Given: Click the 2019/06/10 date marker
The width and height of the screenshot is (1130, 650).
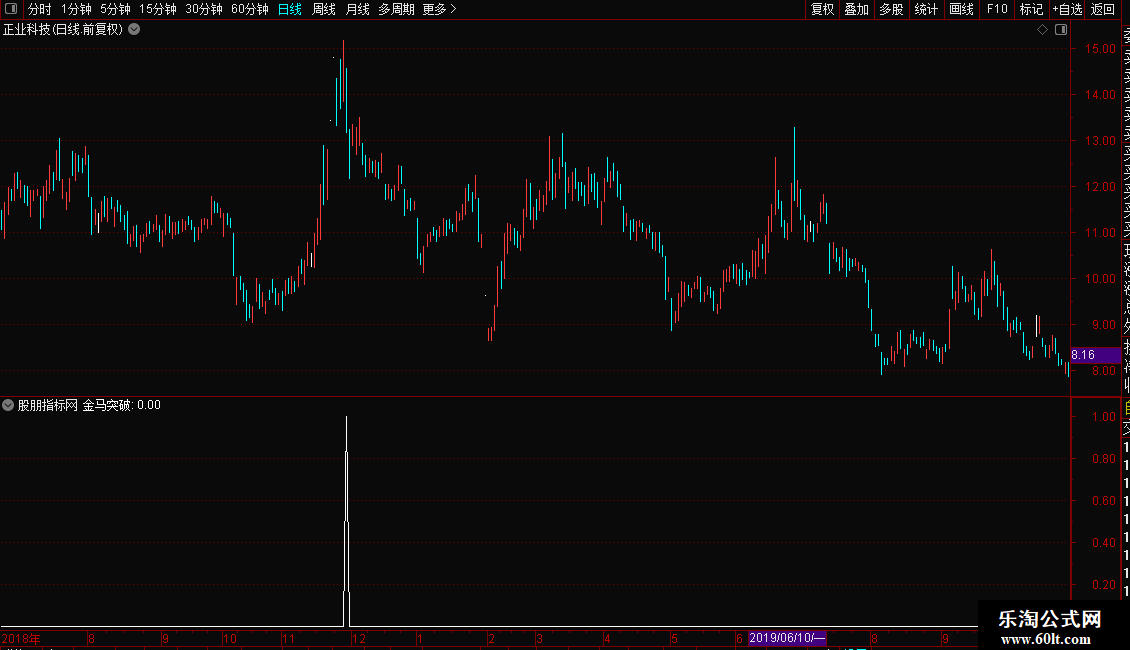Looking at the screenshot, I should 786,638.
